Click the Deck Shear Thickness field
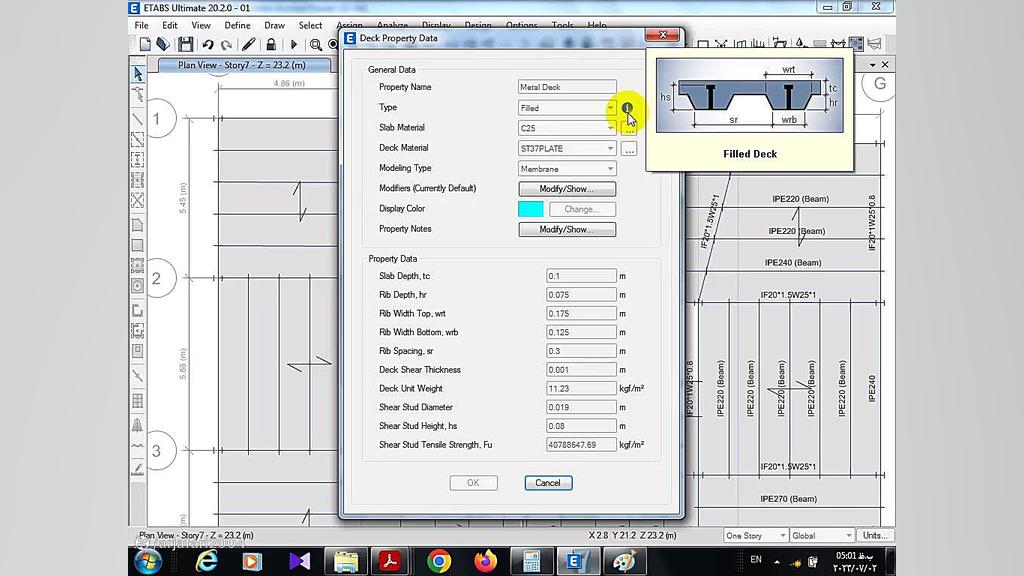The image size is (1024, 576). point(581,370)
